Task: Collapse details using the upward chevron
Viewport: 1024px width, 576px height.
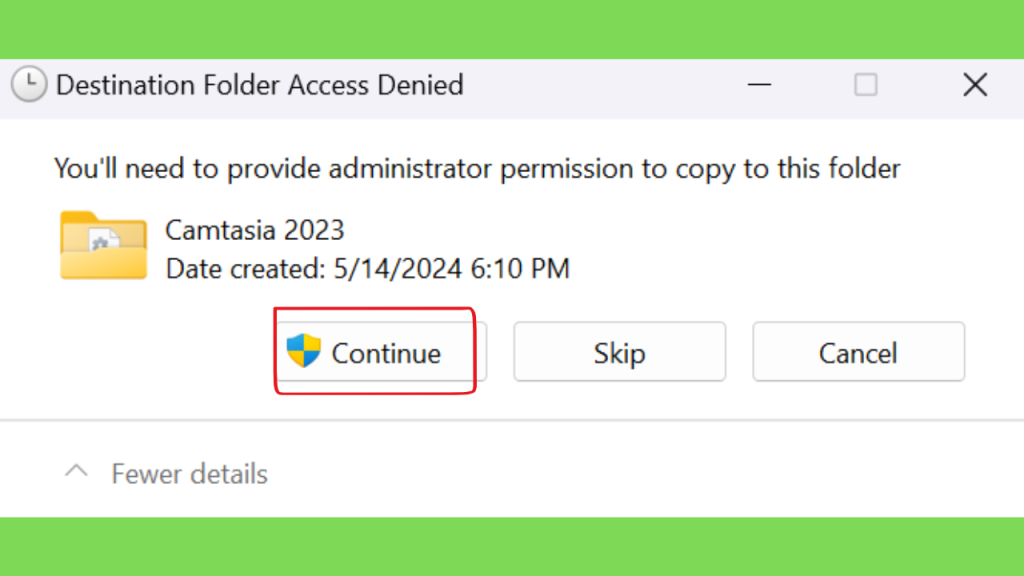Action: click(76, 471)
